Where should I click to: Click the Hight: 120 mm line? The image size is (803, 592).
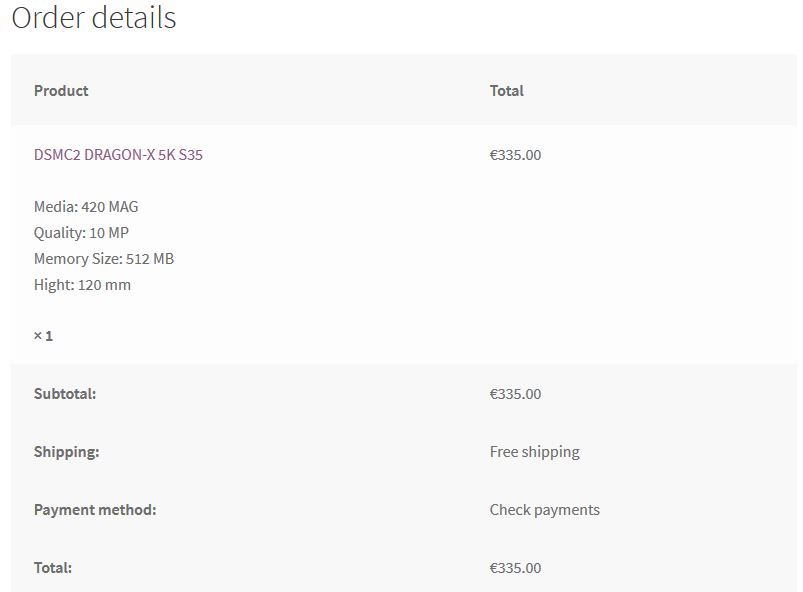(82, 285)
